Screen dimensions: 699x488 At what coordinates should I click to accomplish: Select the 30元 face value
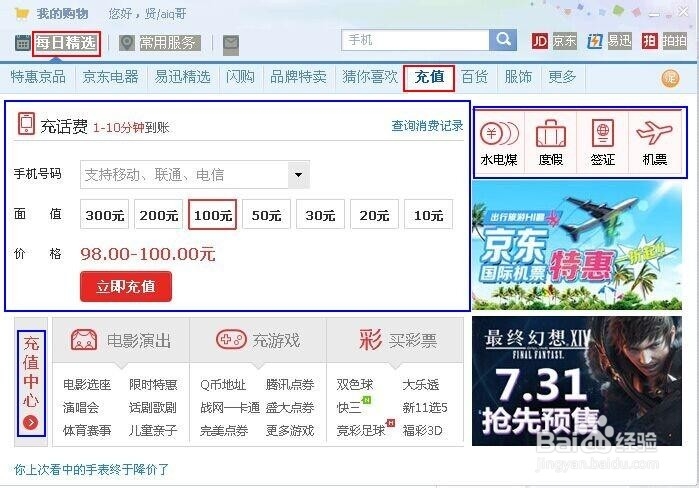pos(320,215)
